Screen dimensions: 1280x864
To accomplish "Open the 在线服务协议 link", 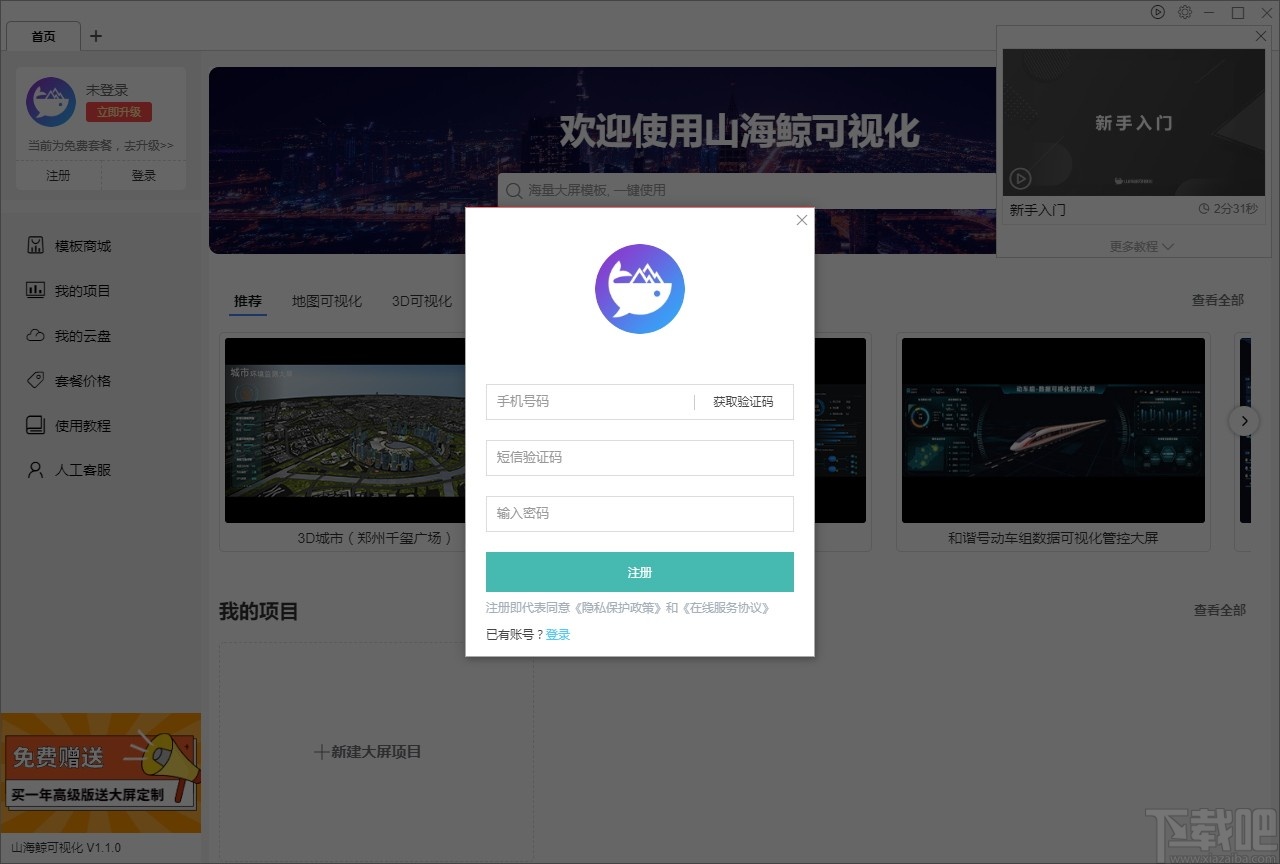I will (x=726, y=608).
